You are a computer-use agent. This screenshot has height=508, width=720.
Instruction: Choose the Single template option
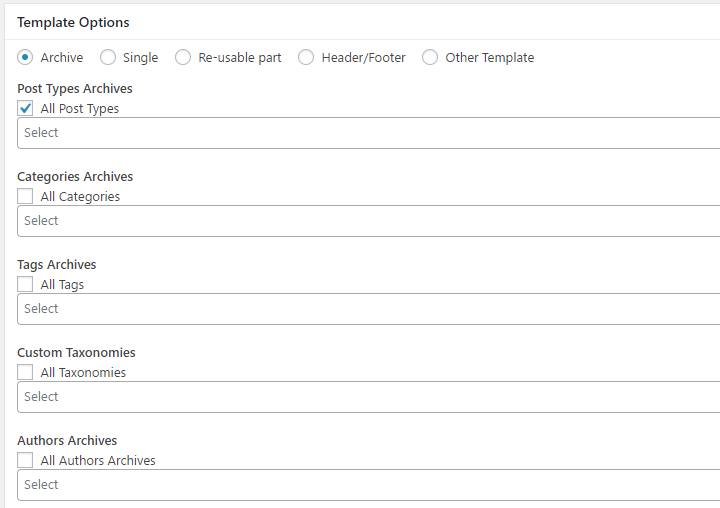[x=108, y=57]
